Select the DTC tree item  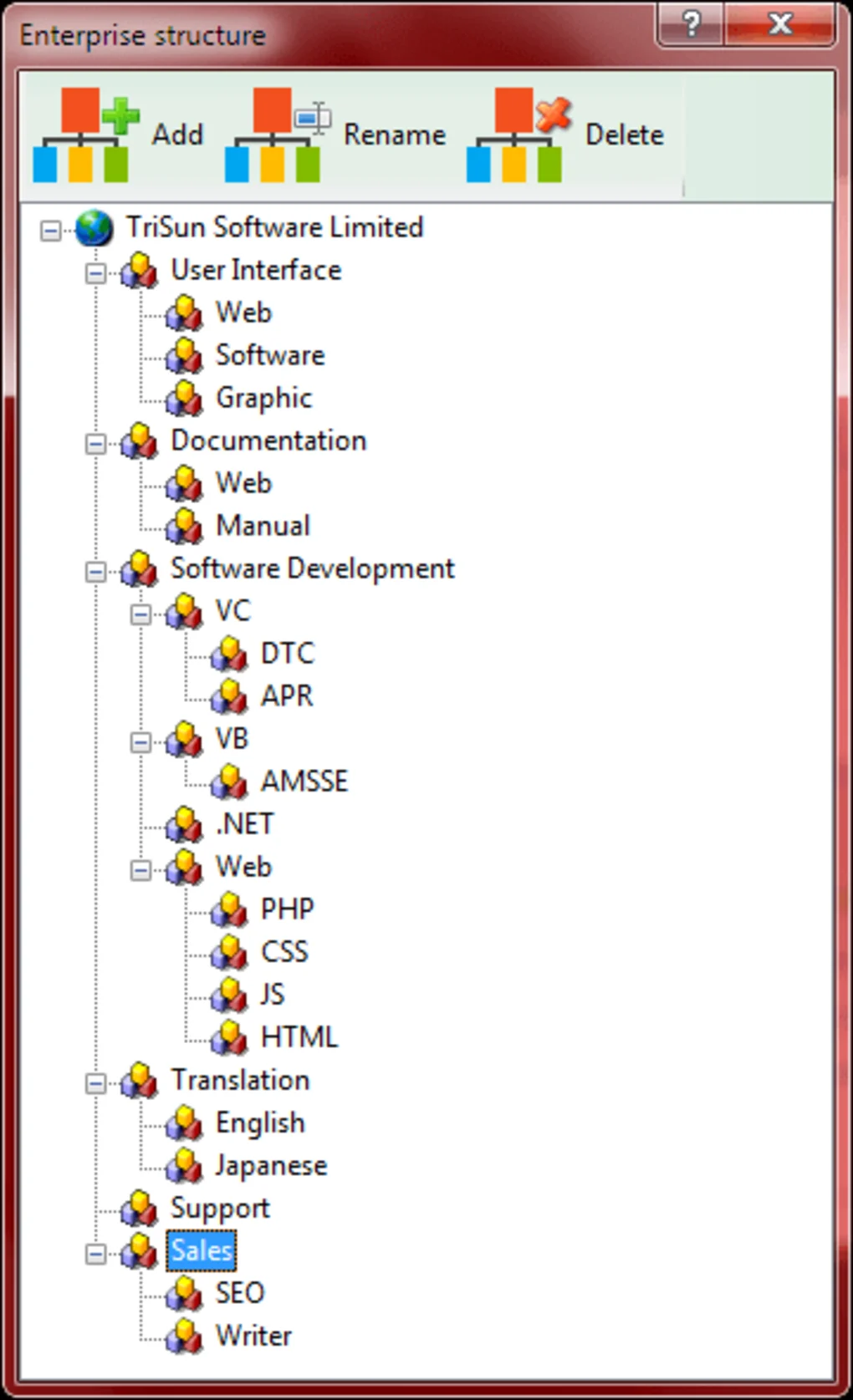(x=288, y=654)
